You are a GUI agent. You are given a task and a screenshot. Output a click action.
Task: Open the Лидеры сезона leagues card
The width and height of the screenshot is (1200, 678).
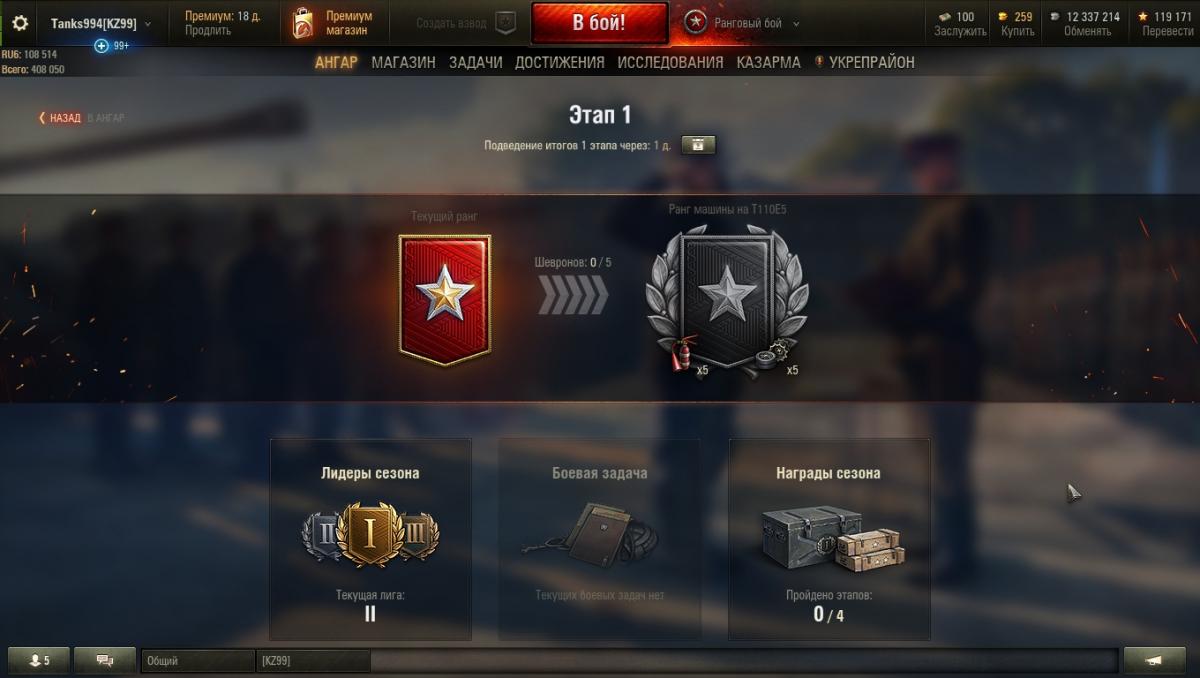pos(370,539)
